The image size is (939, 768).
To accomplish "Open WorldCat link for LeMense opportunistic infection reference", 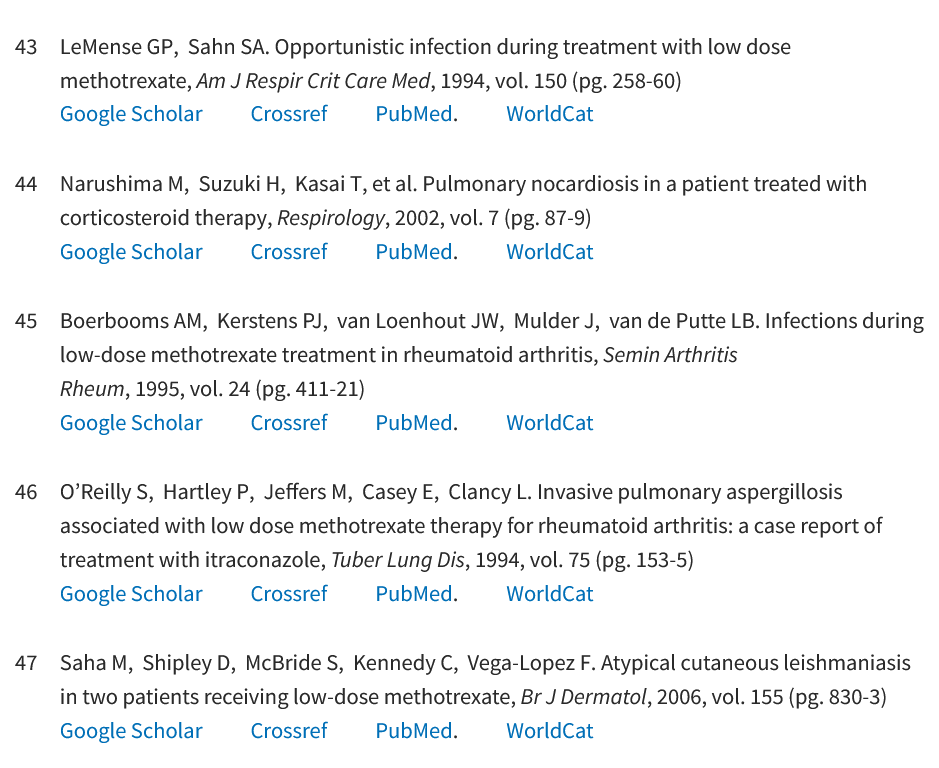I will [549, 114].
